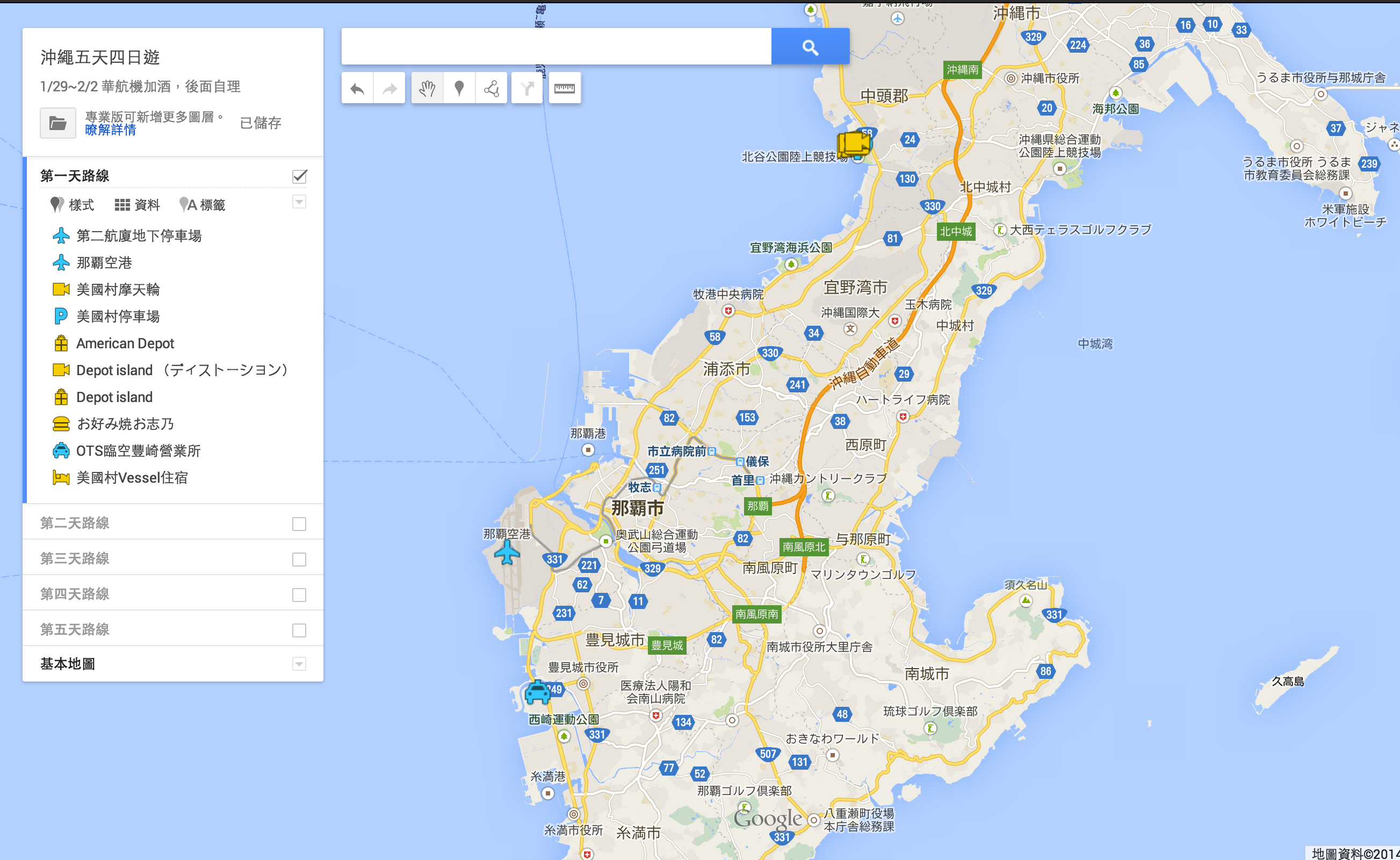Viewport: 1400px width, 860px height.
Task: Expand the 基本地圖 base map dropdown
Action: coord(299,664)
